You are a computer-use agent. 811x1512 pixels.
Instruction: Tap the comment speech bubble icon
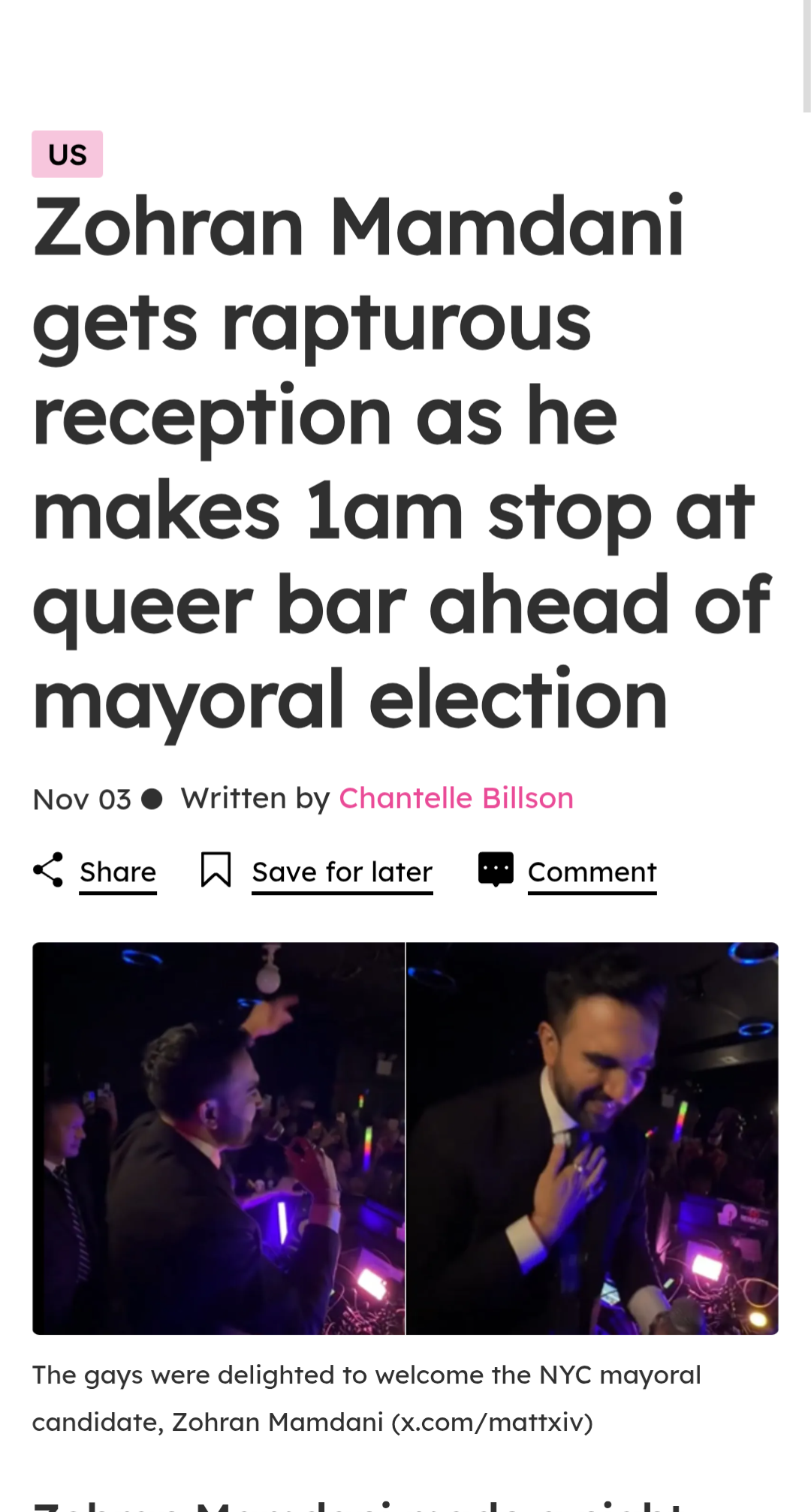pyautogui.click(x=496, y=869)
